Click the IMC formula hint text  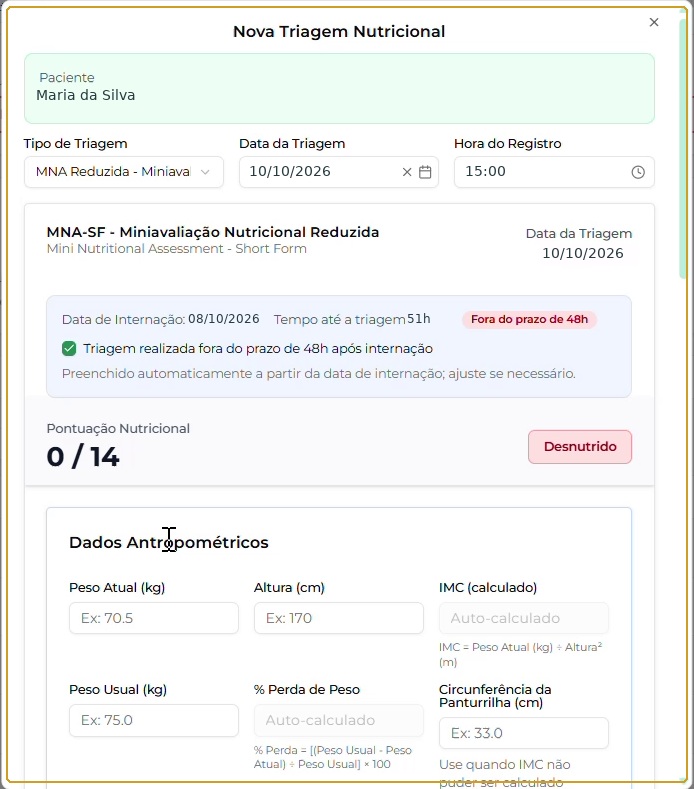(x=520, y=654)
